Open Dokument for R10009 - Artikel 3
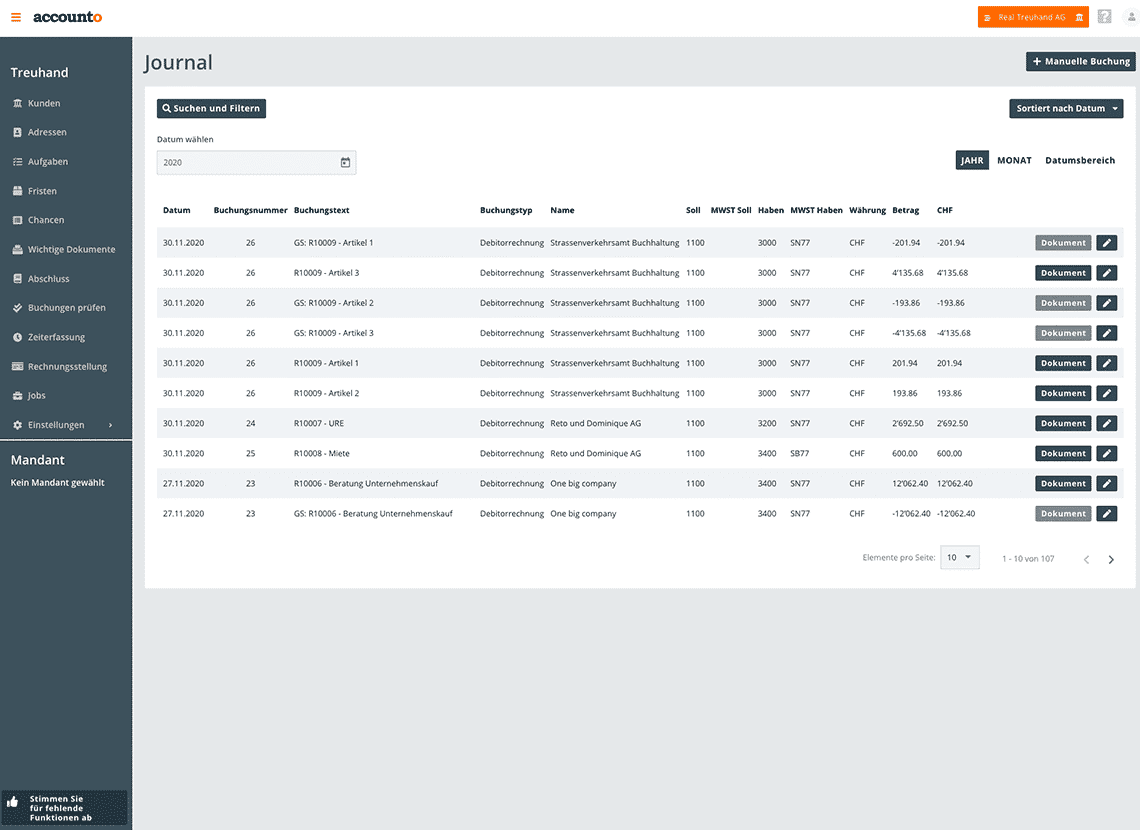Viewport: 1140px width, 830px height. (1062, 273)
